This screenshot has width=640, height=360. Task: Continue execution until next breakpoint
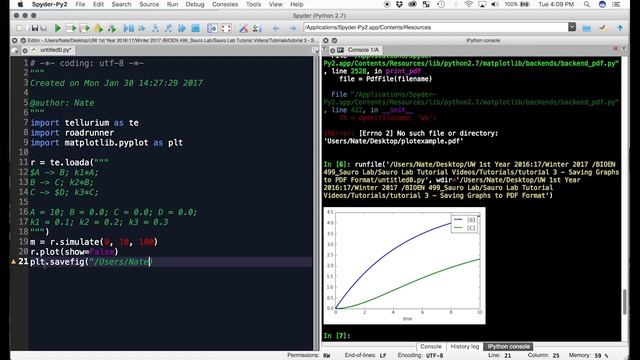(182, 28)
